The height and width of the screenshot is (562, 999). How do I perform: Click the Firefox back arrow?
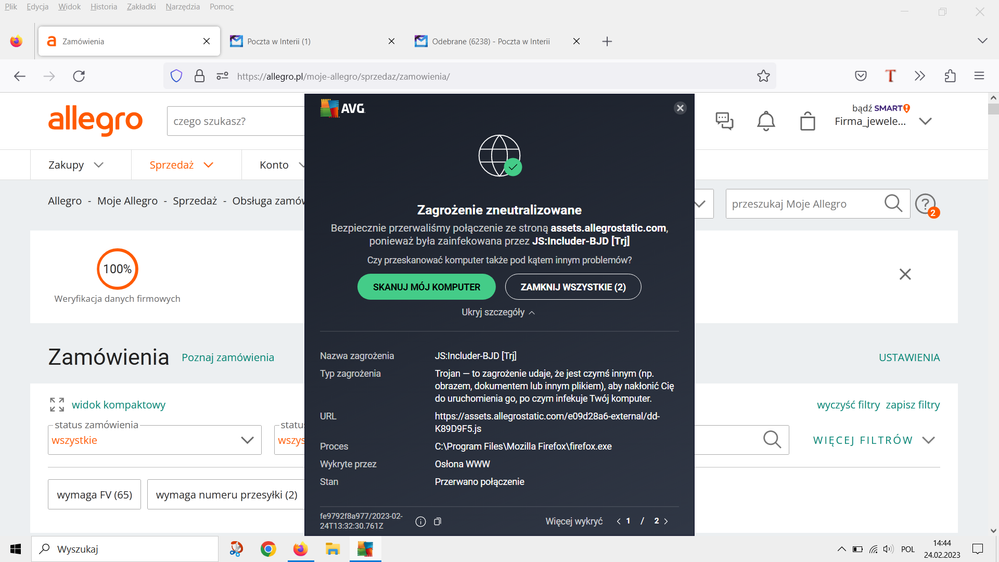click(20, 76)
